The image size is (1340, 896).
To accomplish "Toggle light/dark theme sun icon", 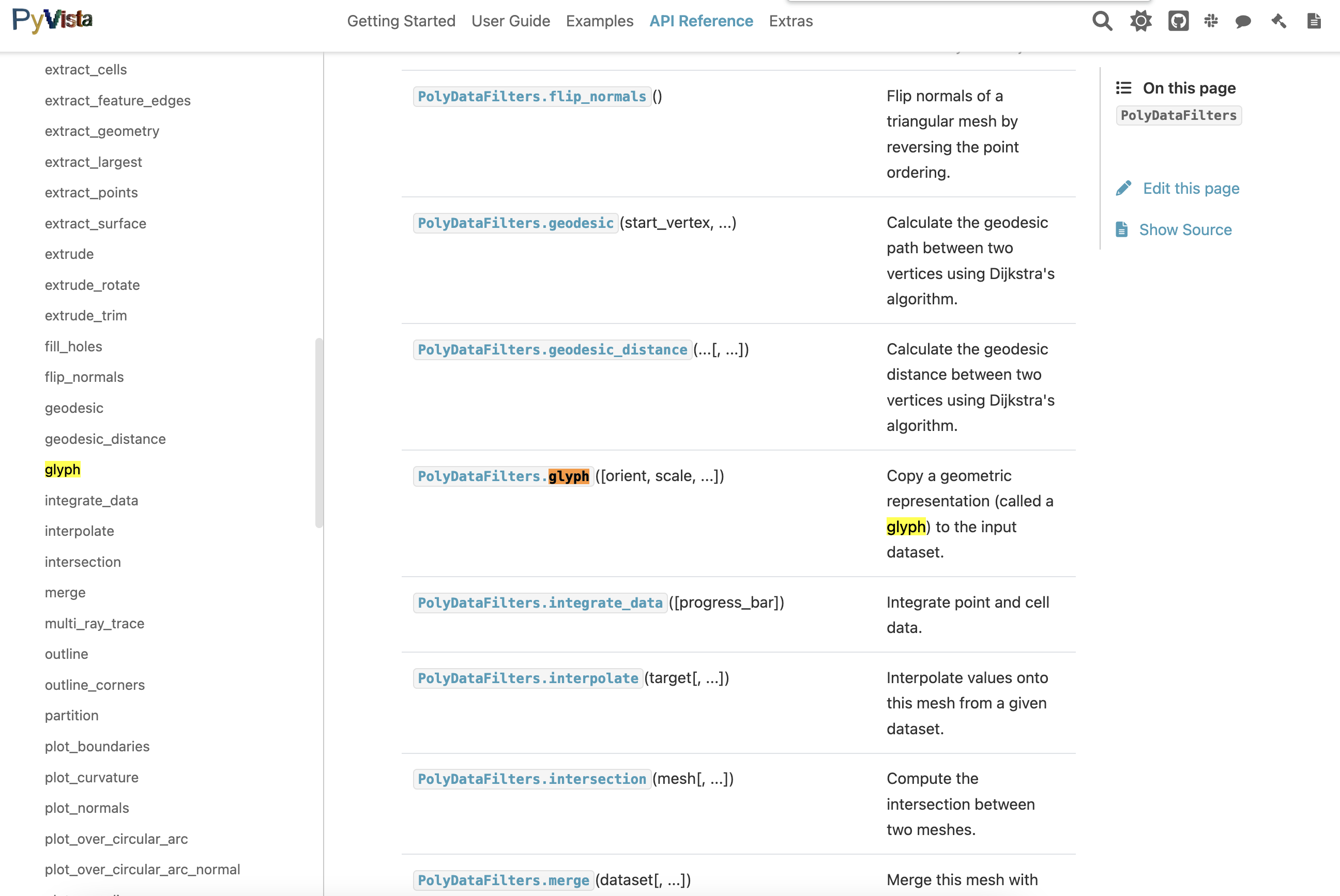I will (x=1140, y=21).
